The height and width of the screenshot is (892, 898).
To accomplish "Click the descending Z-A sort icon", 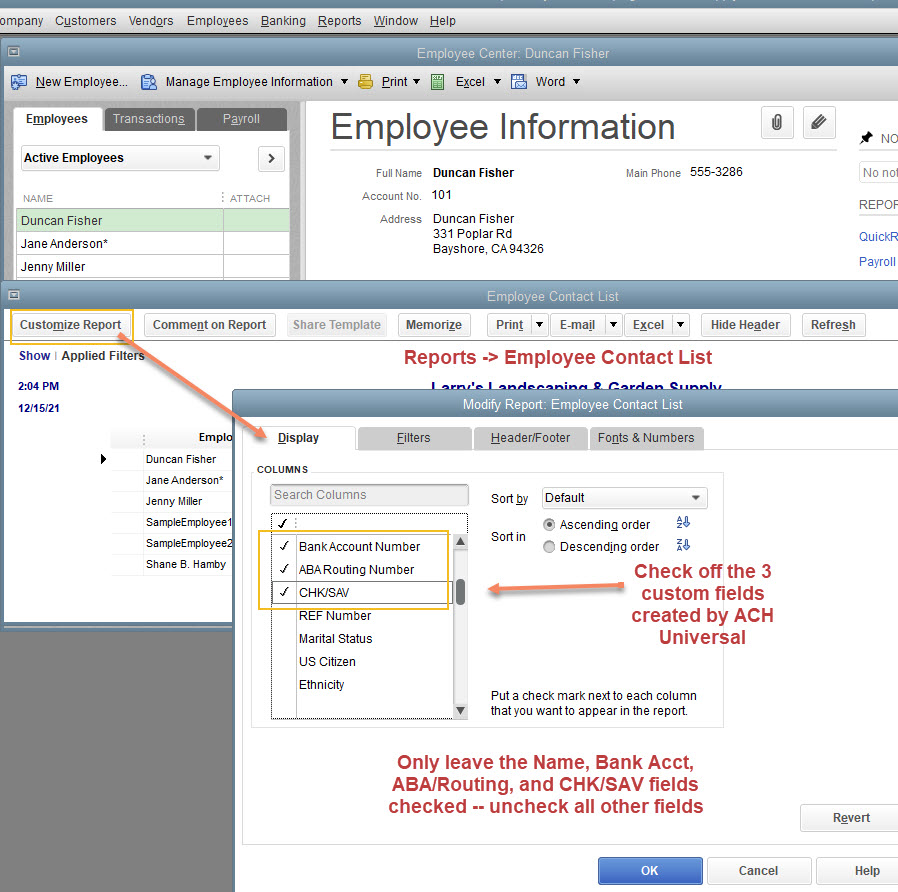I will [x=682, y=545].
